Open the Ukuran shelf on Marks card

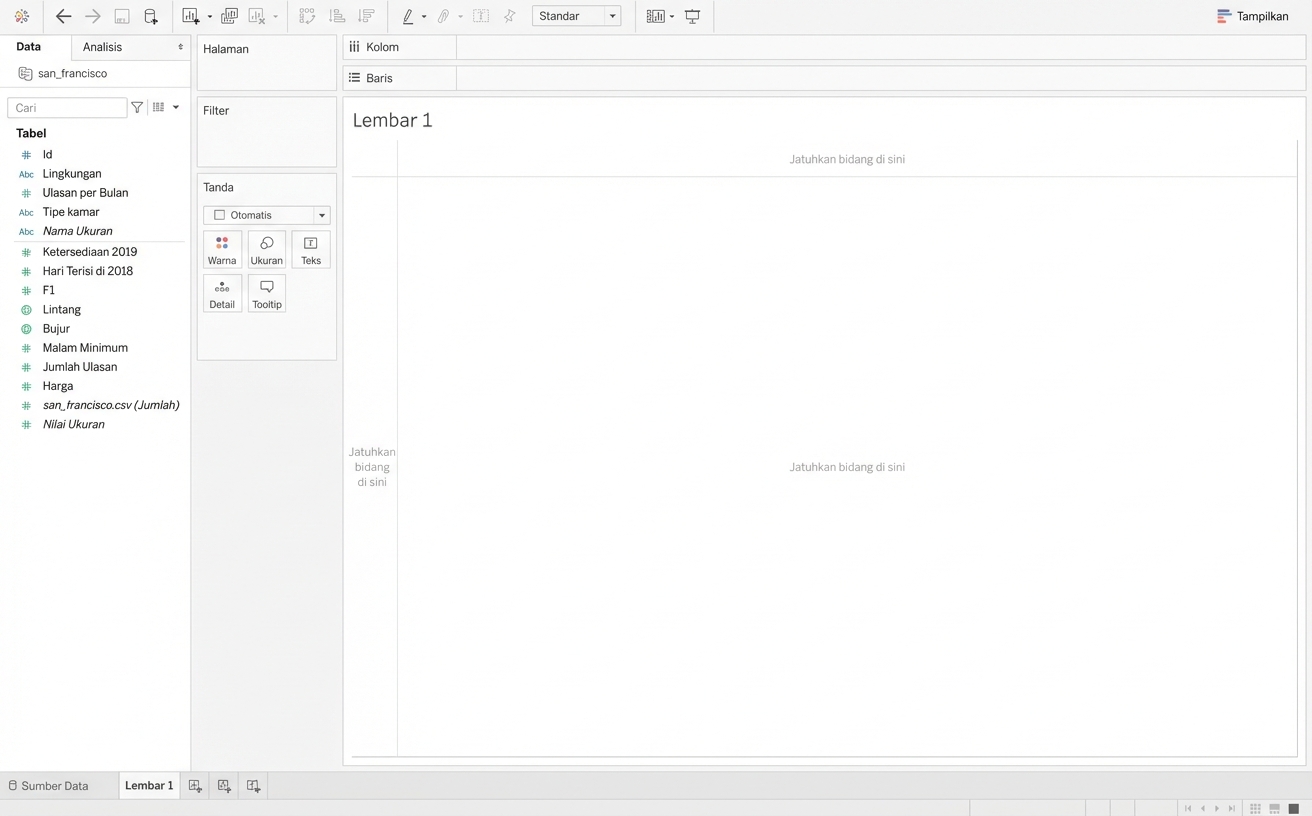pos(266,249)
